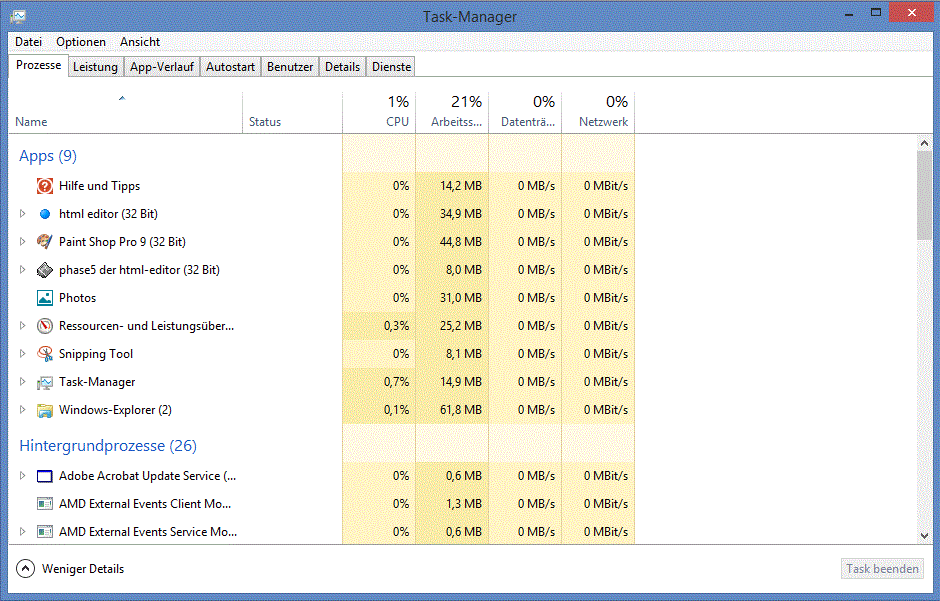
Task: Click the Snipping Tool scissors icon
Action: (x=45, y=354)
